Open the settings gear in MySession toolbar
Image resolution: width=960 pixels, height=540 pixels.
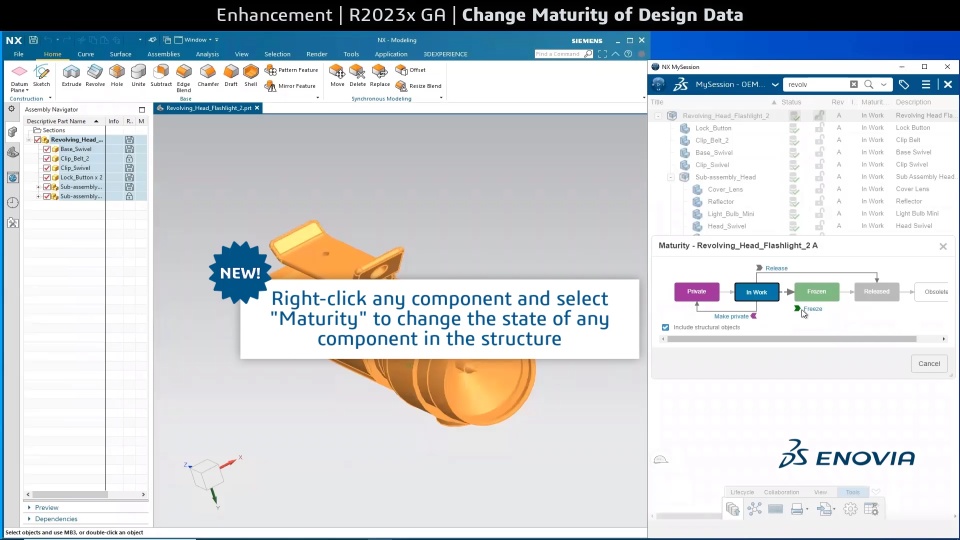pyautogui.click(x=850, y=509)
